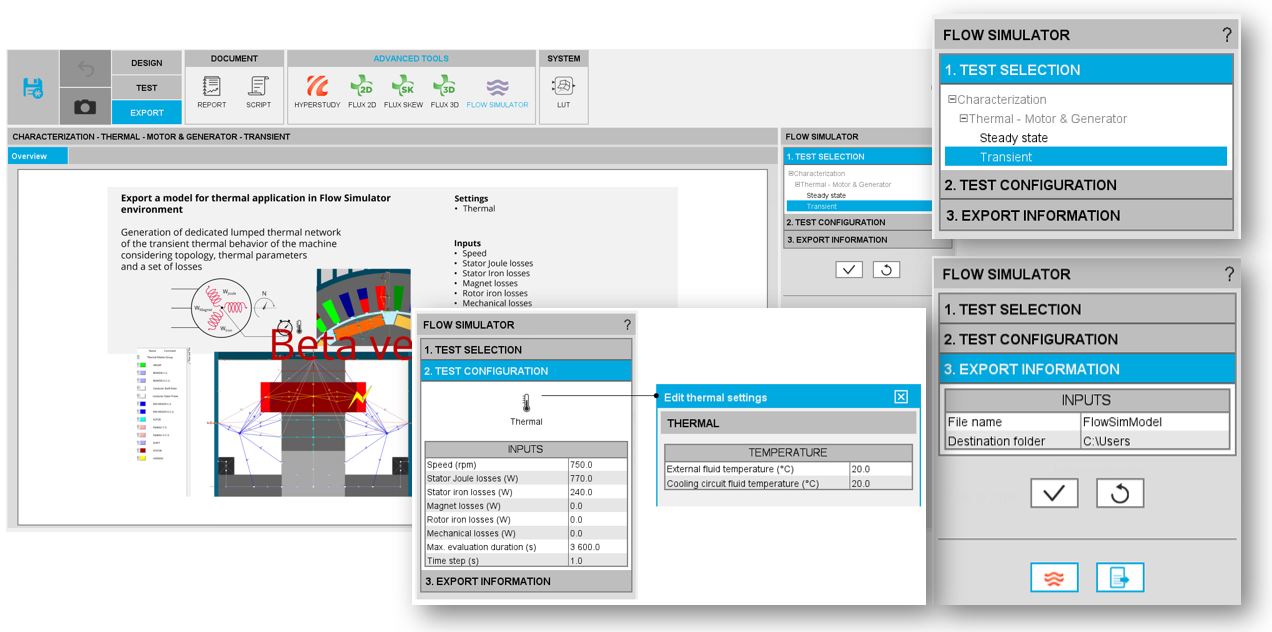The height and width of the screenshot is (632, 1272).
Task: Click Cooling circuit fluid temperature value field
Action: [880, 483]
